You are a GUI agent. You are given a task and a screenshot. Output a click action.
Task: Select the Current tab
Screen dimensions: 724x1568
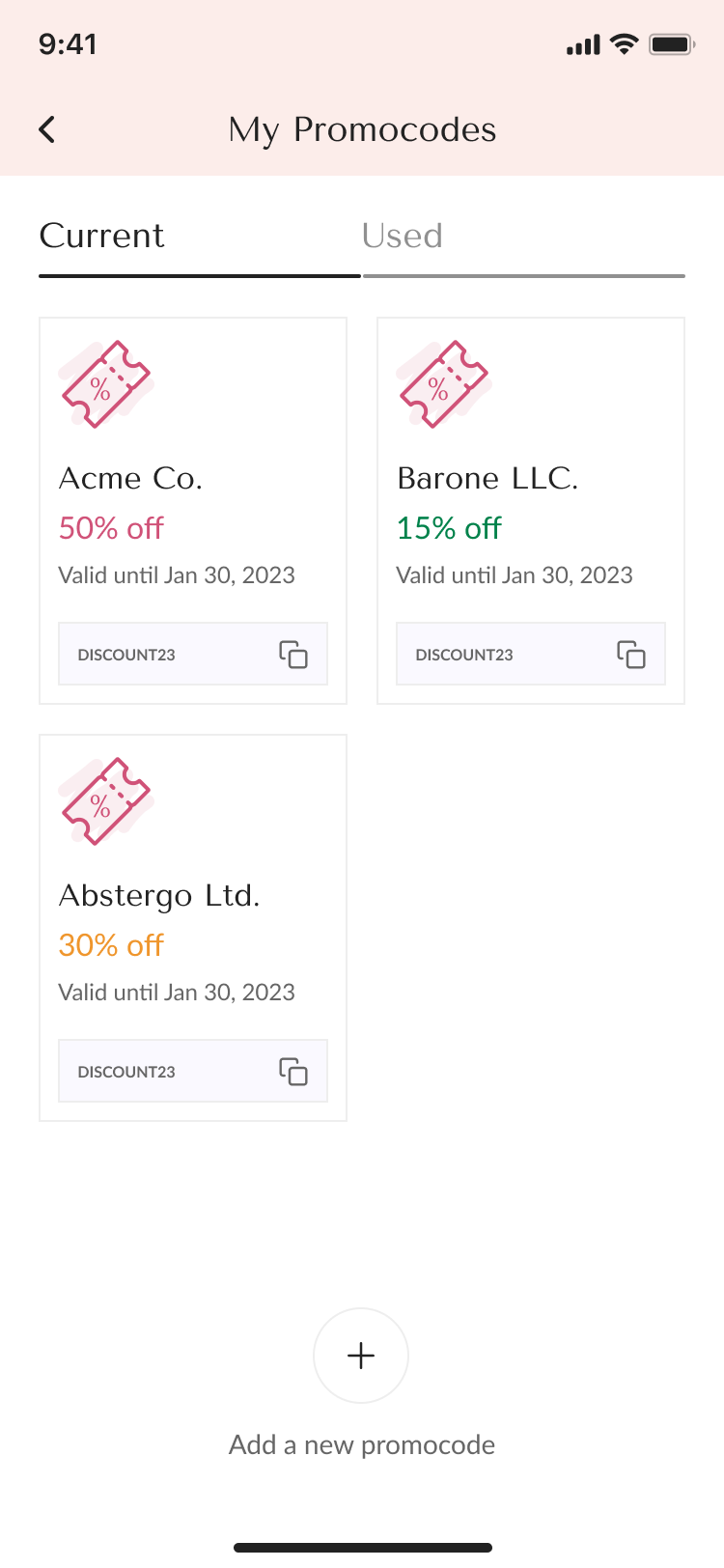pos(102,237)
